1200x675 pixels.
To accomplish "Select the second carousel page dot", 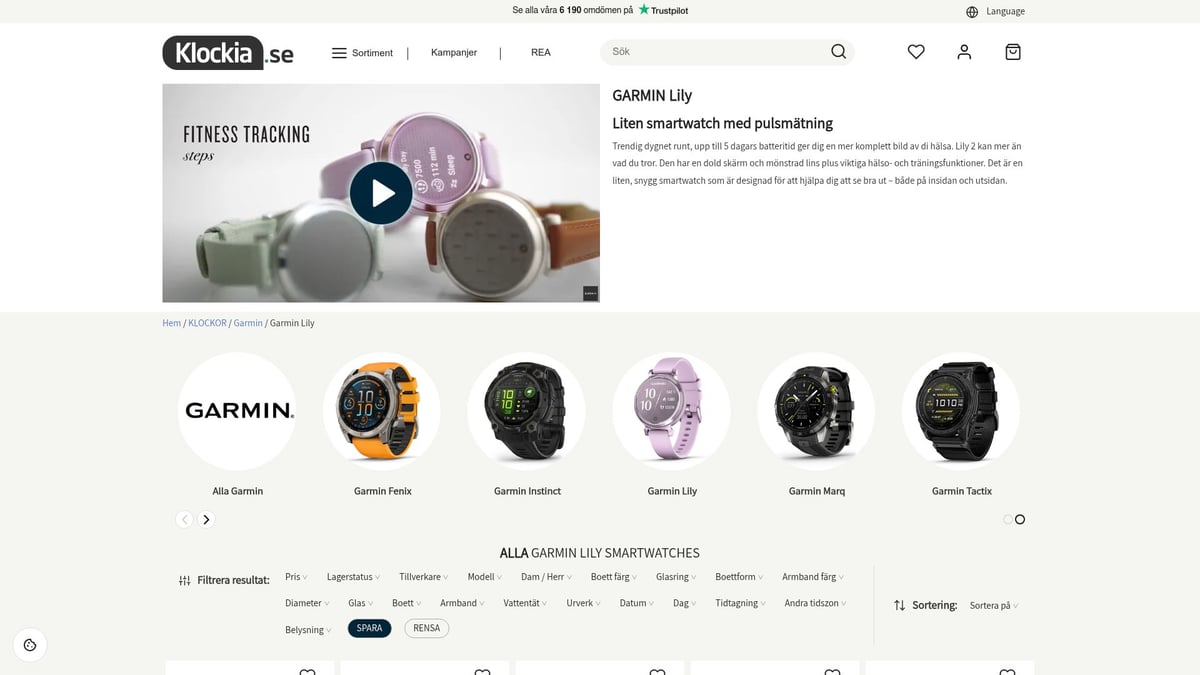I will [1020, 519].
